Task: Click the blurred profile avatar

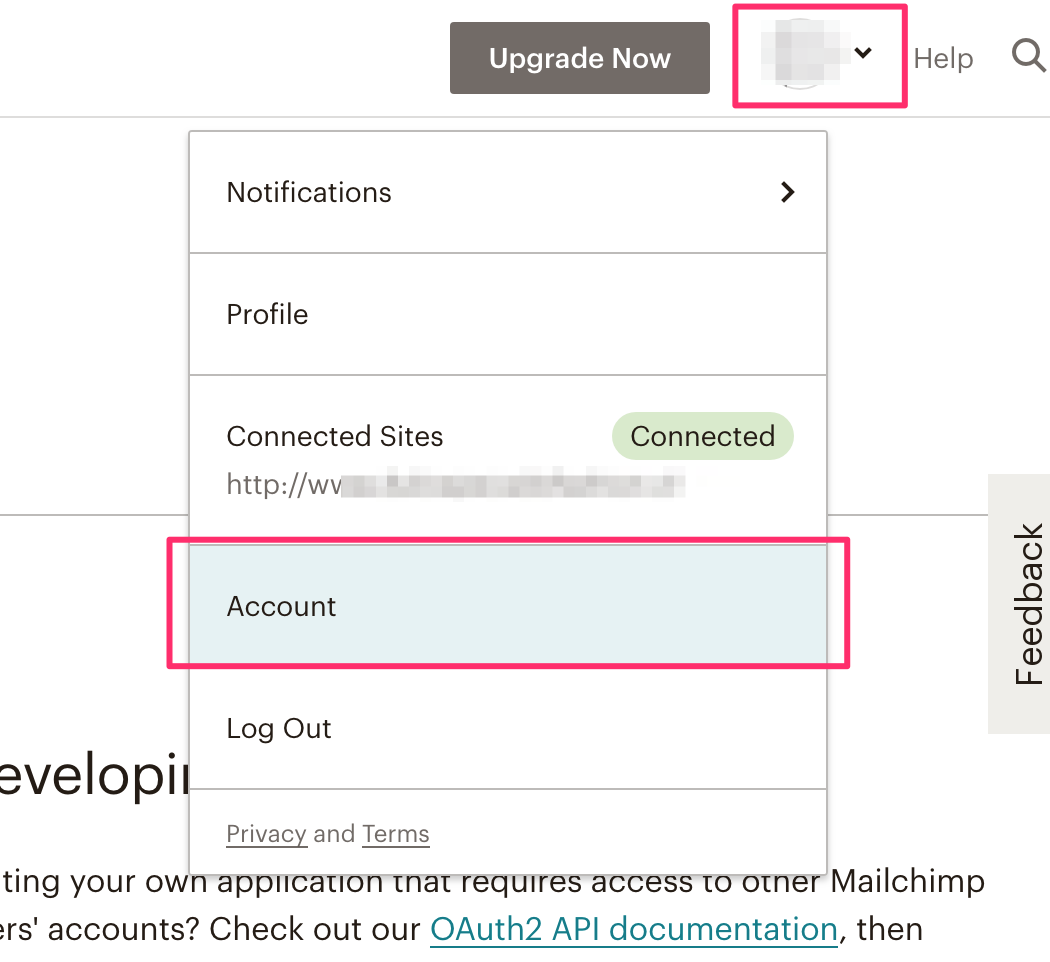Action: click(801, 54)
